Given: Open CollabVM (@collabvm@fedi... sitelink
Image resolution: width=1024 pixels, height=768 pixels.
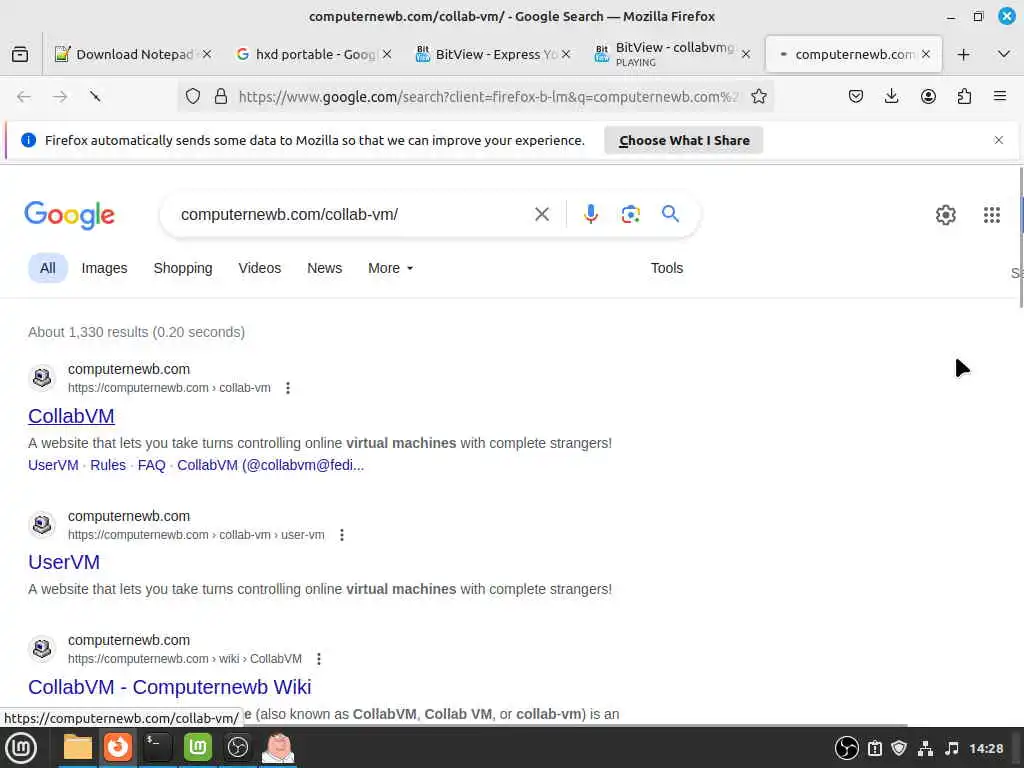Looking at the screenshot, I should (270, 465).
